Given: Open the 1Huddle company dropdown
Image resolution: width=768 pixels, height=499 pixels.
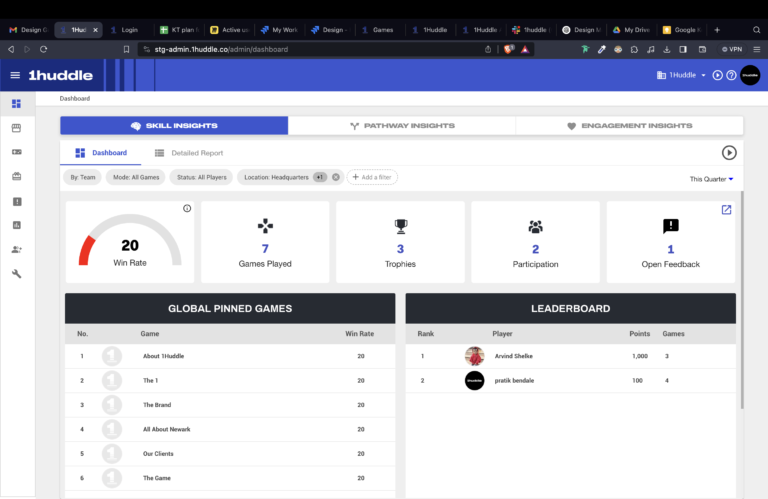Looking at the screenshot, I should (681, 75).
